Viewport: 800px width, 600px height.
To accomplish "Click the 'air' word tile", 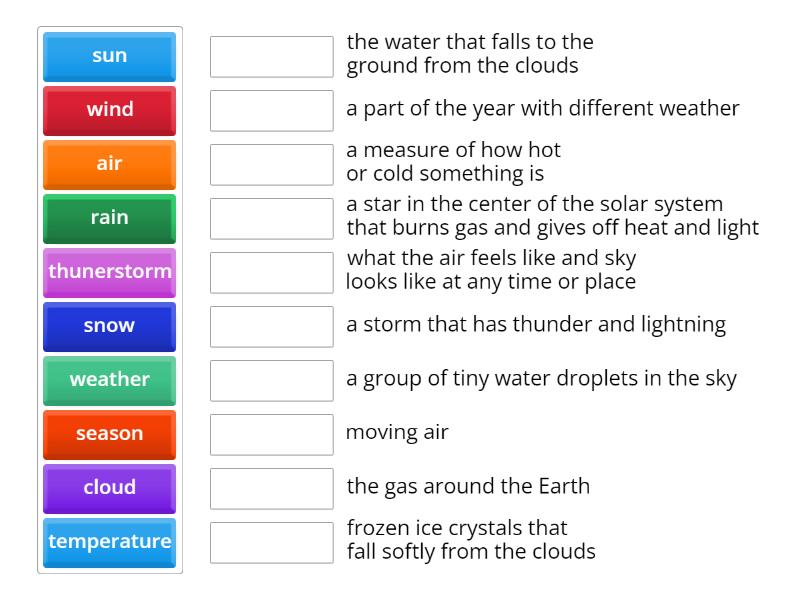I will point(108,164).
